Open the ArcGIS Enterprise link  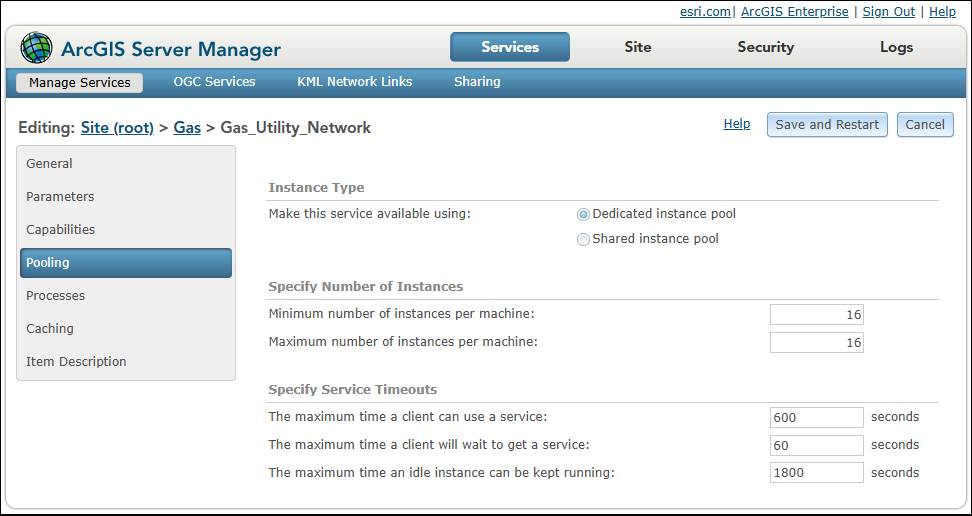click(x=795, y=11)
